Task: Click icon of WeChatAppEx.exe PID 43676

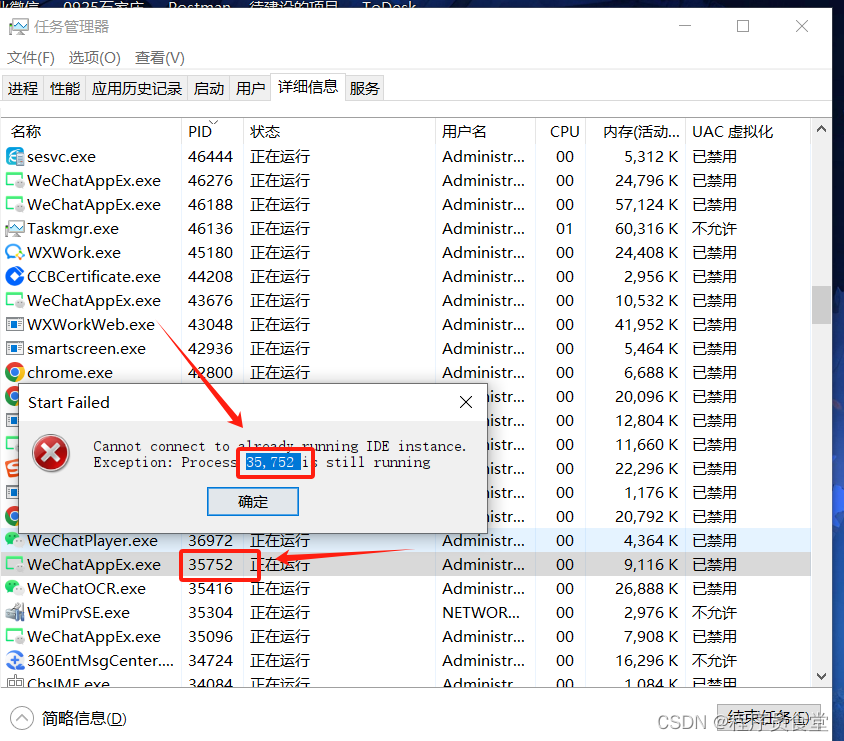Action: pos(15,300)
